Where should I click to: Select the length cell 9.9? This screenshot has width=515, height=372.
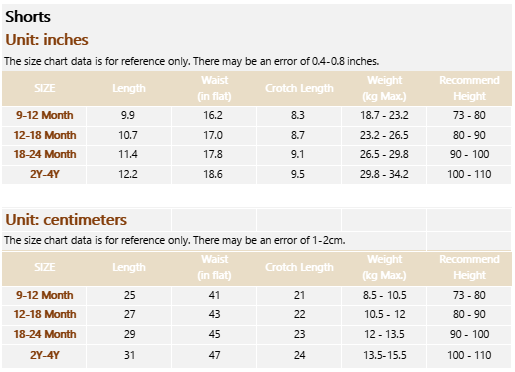pyautogui.click(x=128, y=115)
